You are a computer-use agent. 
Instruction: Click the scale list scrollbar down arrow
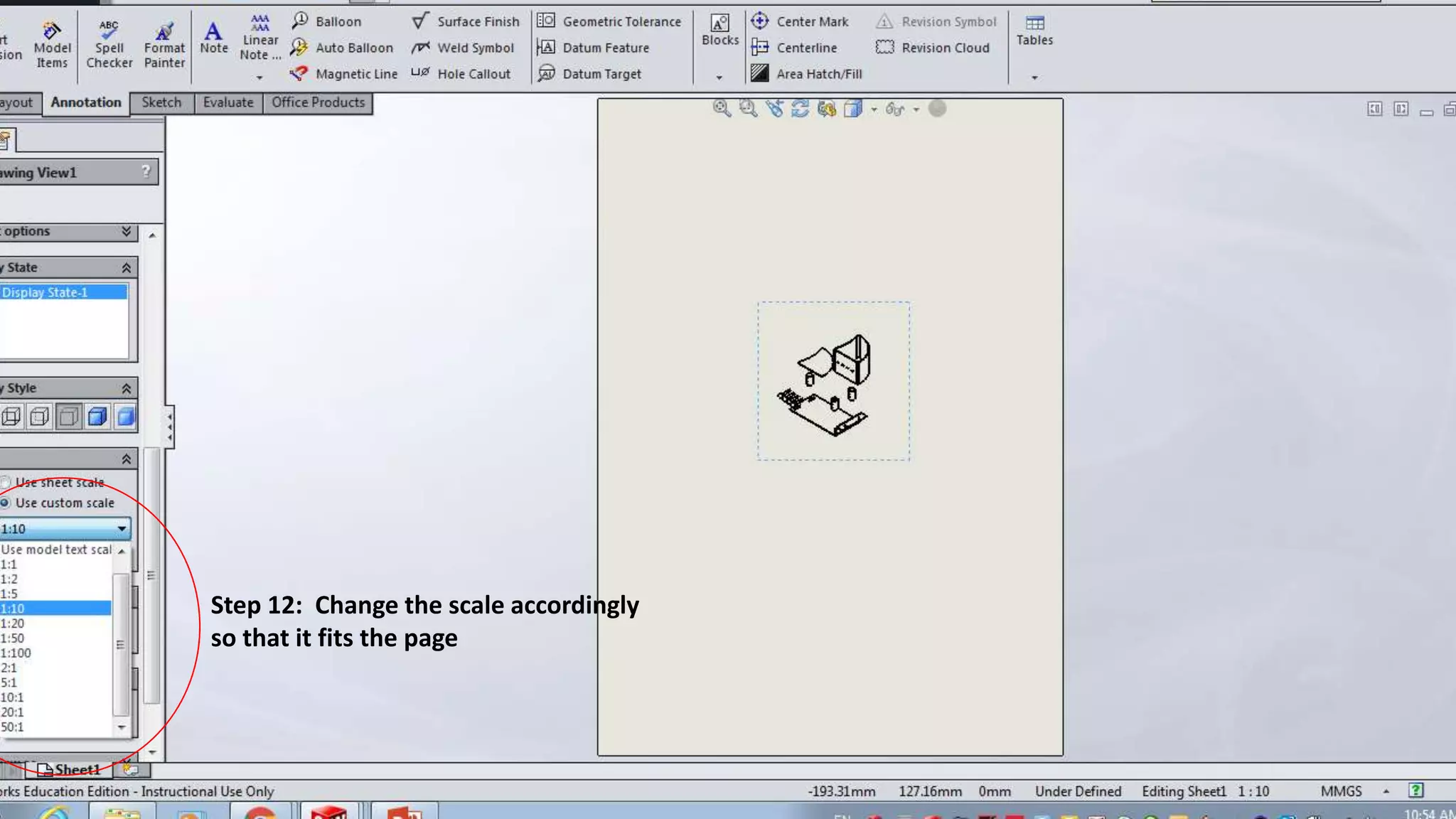122,727
